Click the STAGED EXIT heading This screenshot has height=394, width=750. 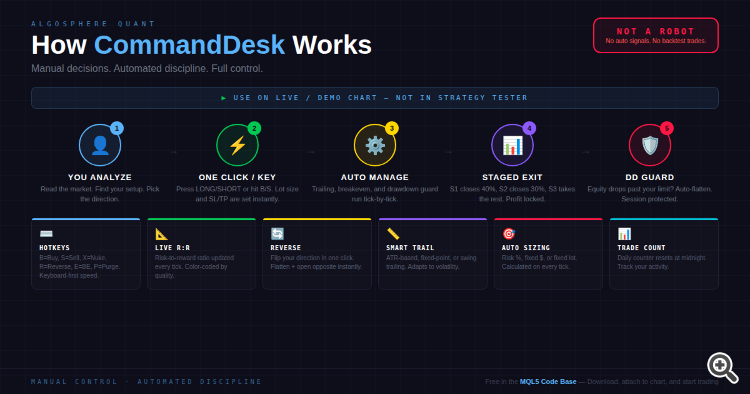pos(512,177)
